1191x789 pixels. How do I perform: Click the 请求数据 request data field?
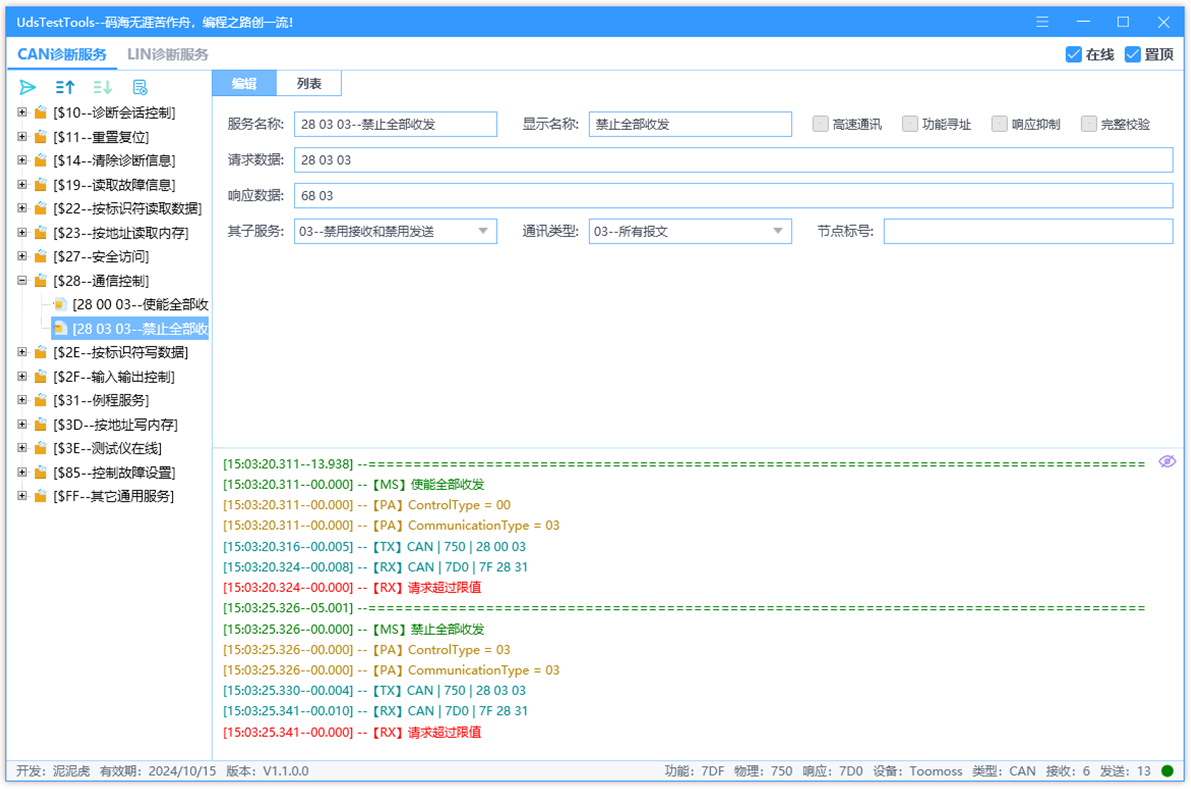pos(734,160)
